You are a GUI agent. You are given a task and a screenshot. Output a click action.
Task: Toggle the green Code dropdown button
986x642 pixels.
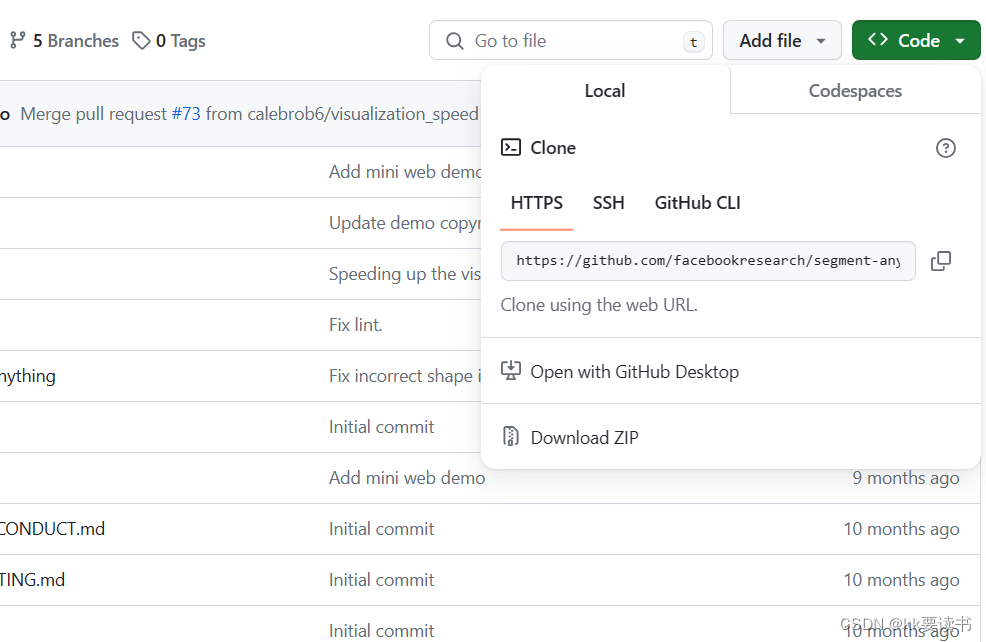pos(916,41)
